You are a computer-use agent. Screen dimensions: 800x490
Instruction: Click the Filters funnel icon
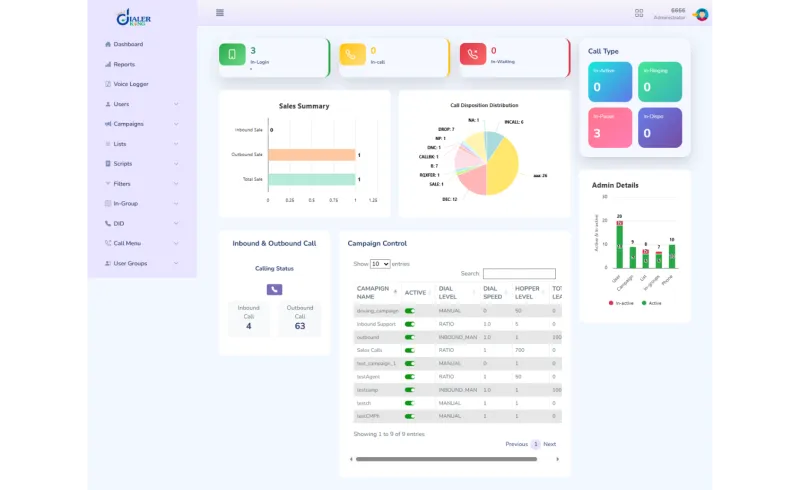(108, 184)
